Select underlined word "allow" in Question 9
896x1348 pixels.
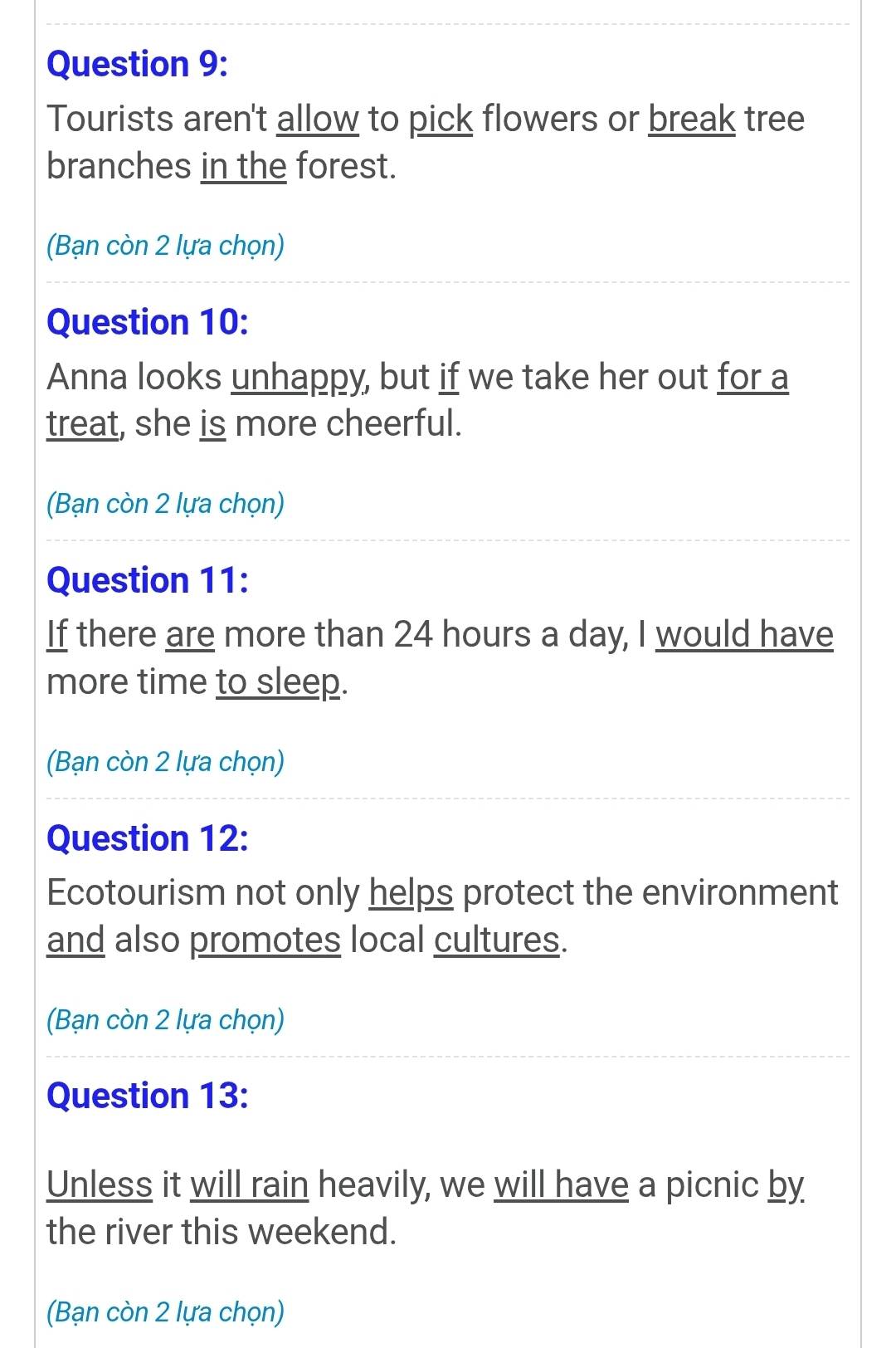tap(318, 119)
